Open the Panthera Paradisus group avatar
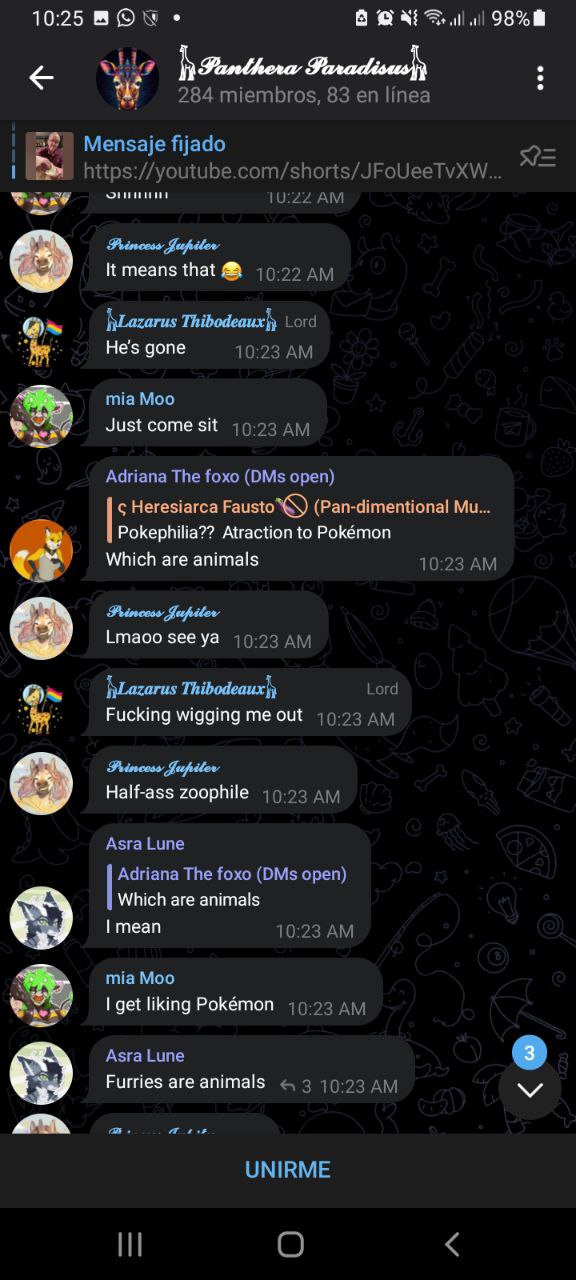The width and height of the screenshot is (576, 1280). pos(127,78)
